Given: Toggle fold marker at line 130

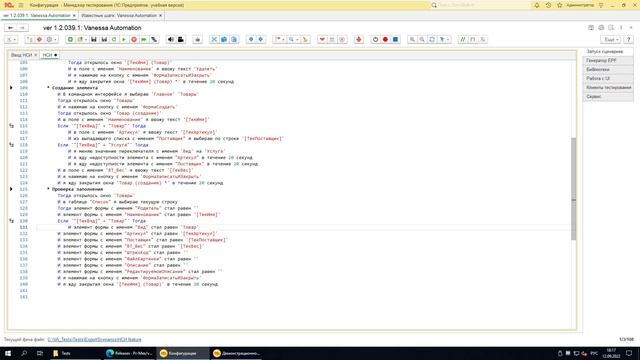Looking at the screenshot, I should [11, 221].
